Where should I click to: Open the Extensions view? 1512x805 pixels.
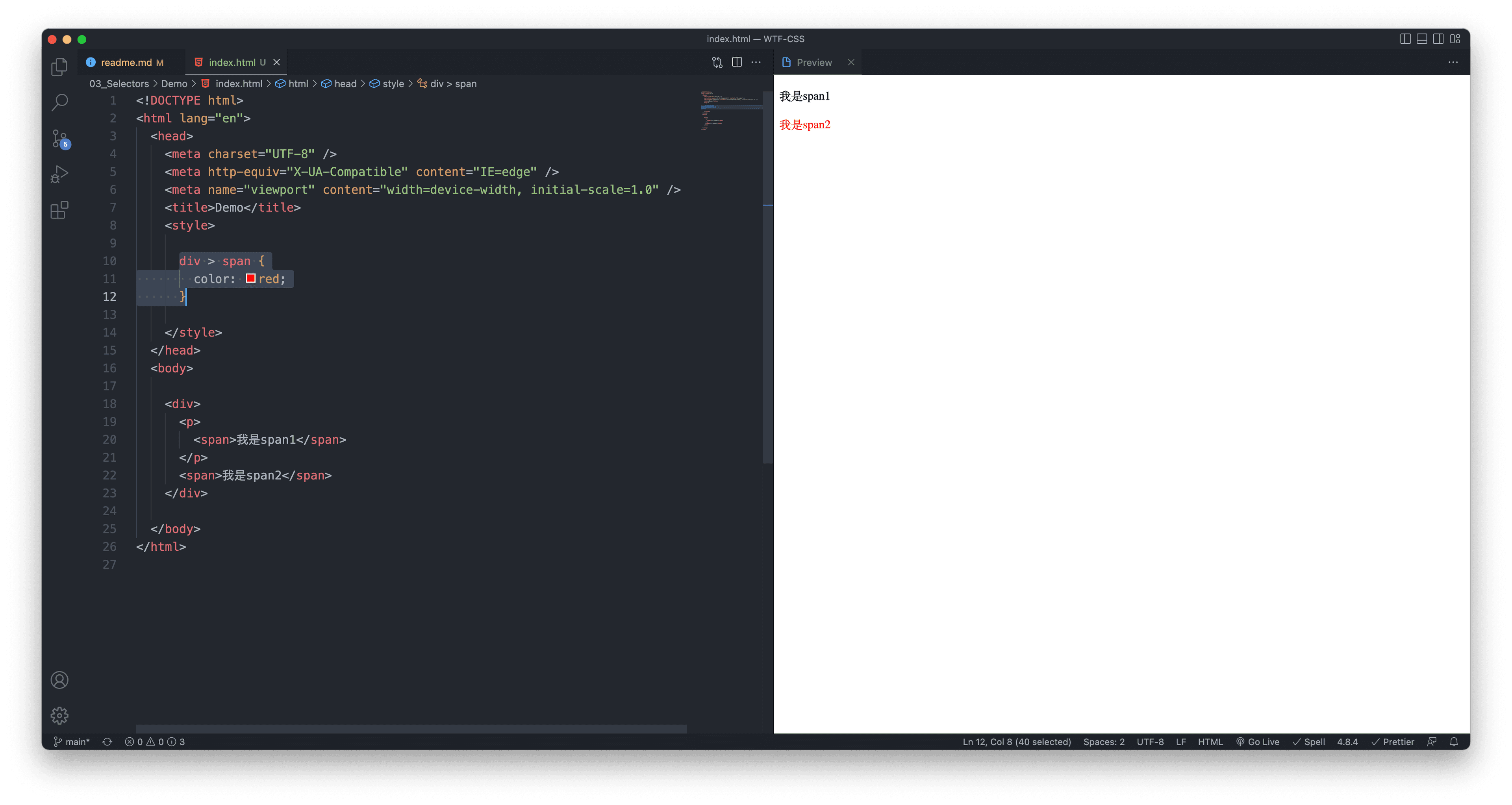(x=59, y=210)
